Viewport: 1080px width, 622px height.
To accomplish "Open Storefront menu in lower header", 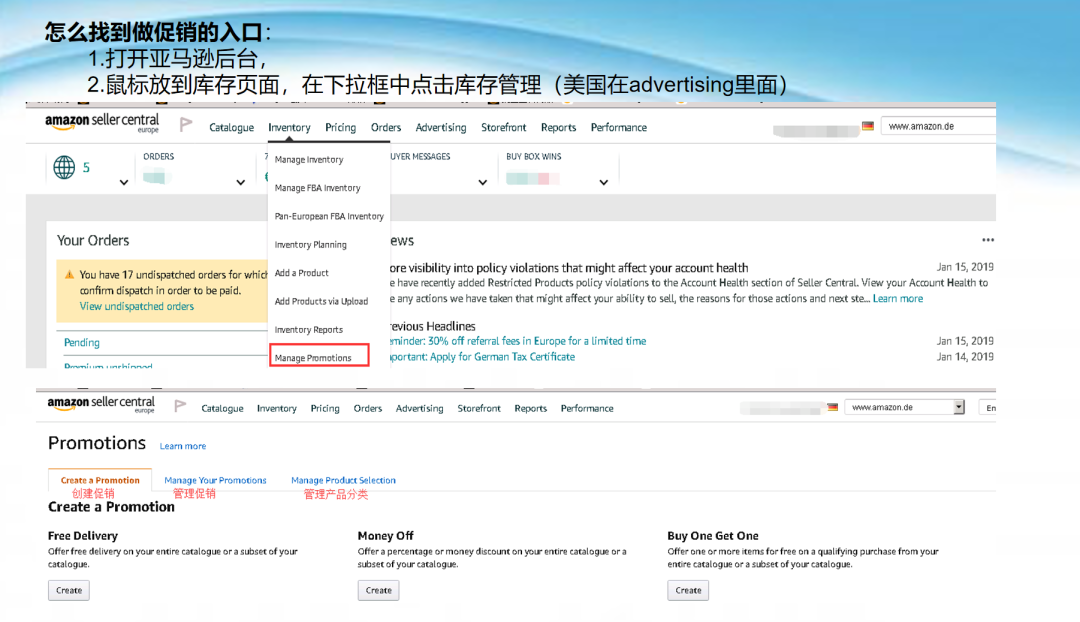I will tap(479, 408).
